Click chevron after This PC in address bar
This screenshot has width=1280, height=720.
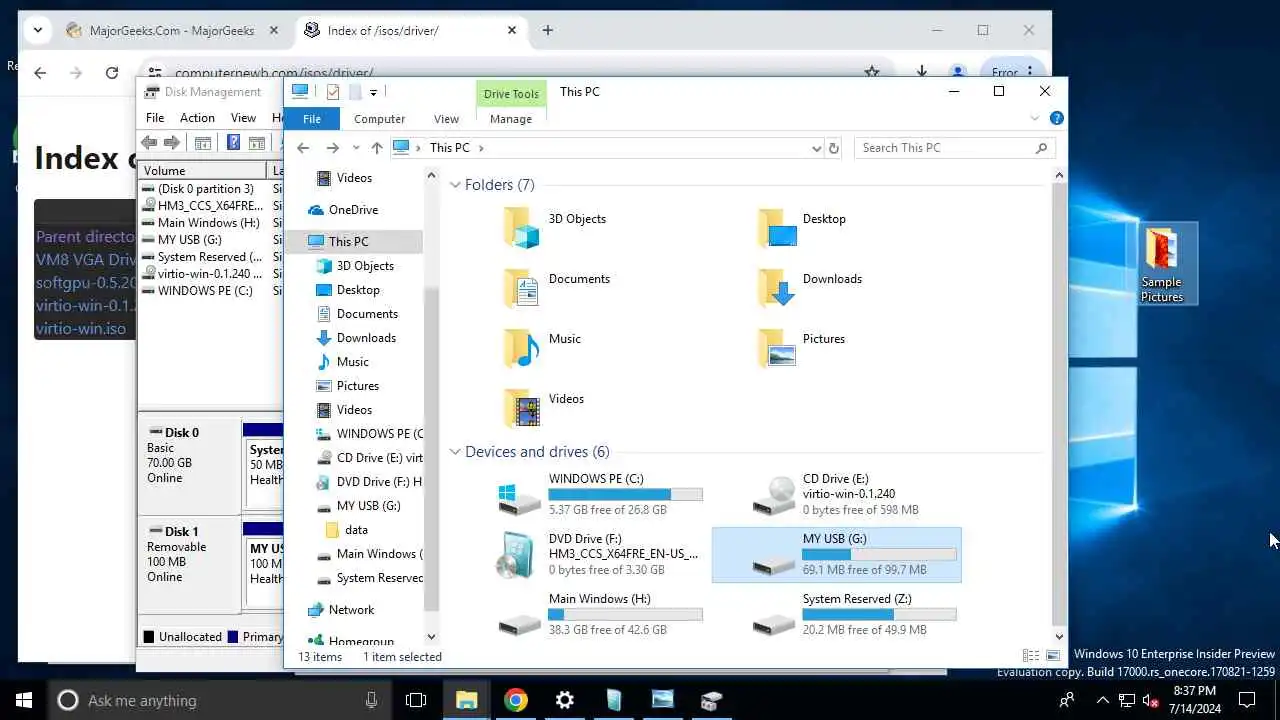click(x=481, y=148)
